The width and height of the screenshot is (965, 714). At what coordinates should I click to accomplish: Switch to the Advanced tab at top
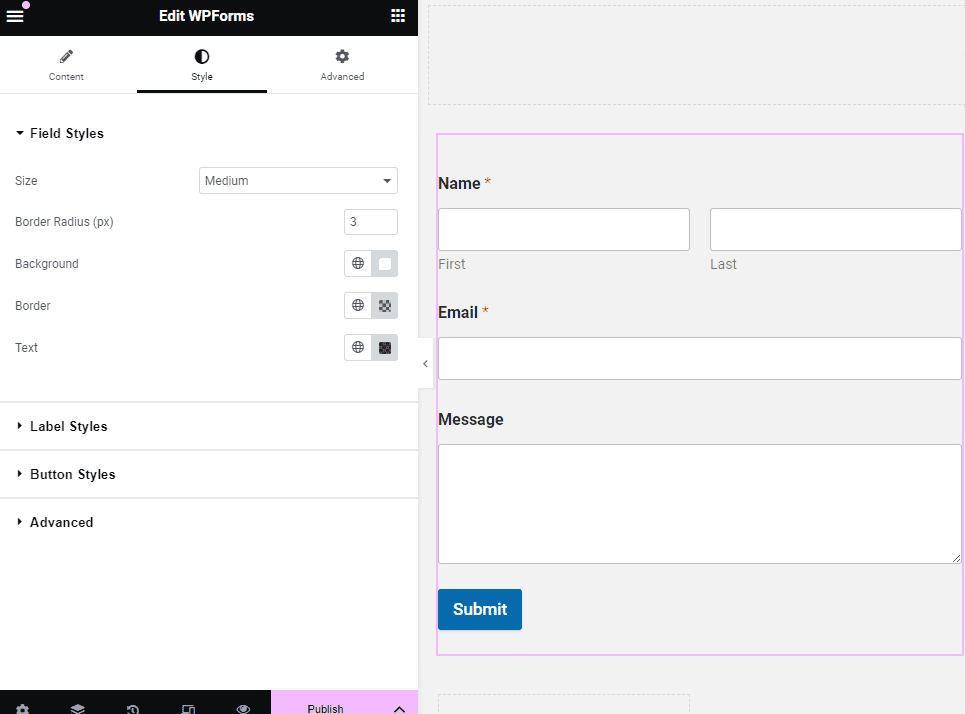tap(342, 65)
